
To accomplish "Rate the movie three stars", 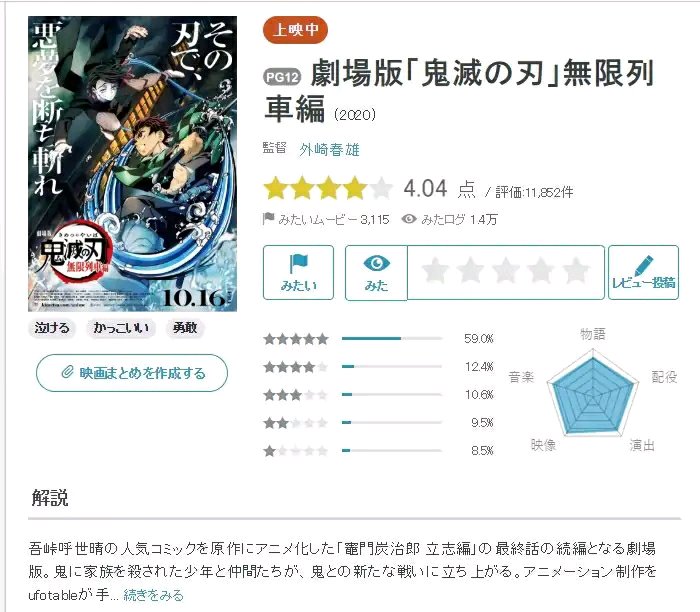I will pos(505,271).
